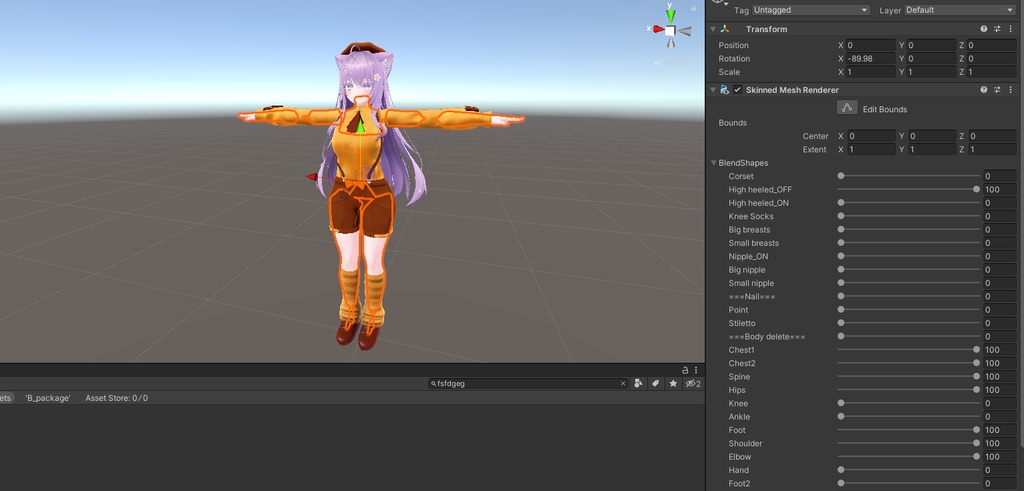
Task: Clear the Project search field with X
Action: pyautogui.click(x=623, y=384)
